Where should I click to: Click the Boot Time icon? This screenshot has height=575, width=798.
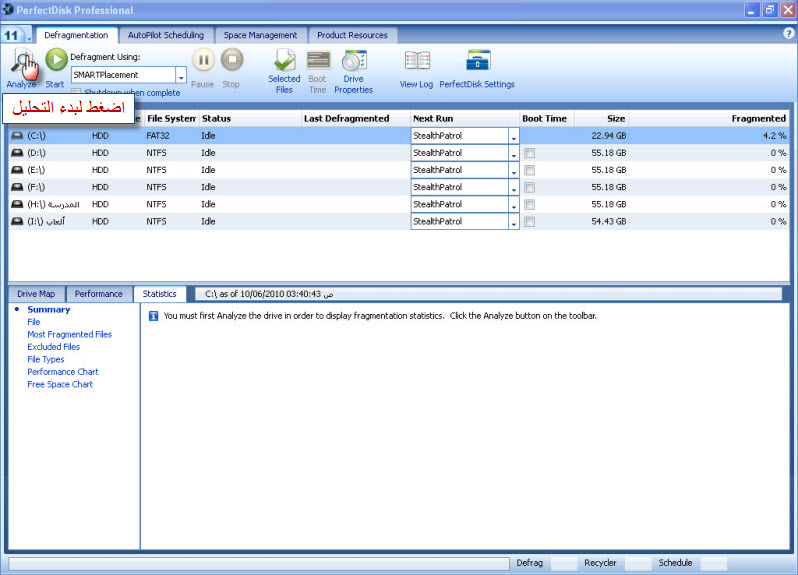tap(318, 61)
